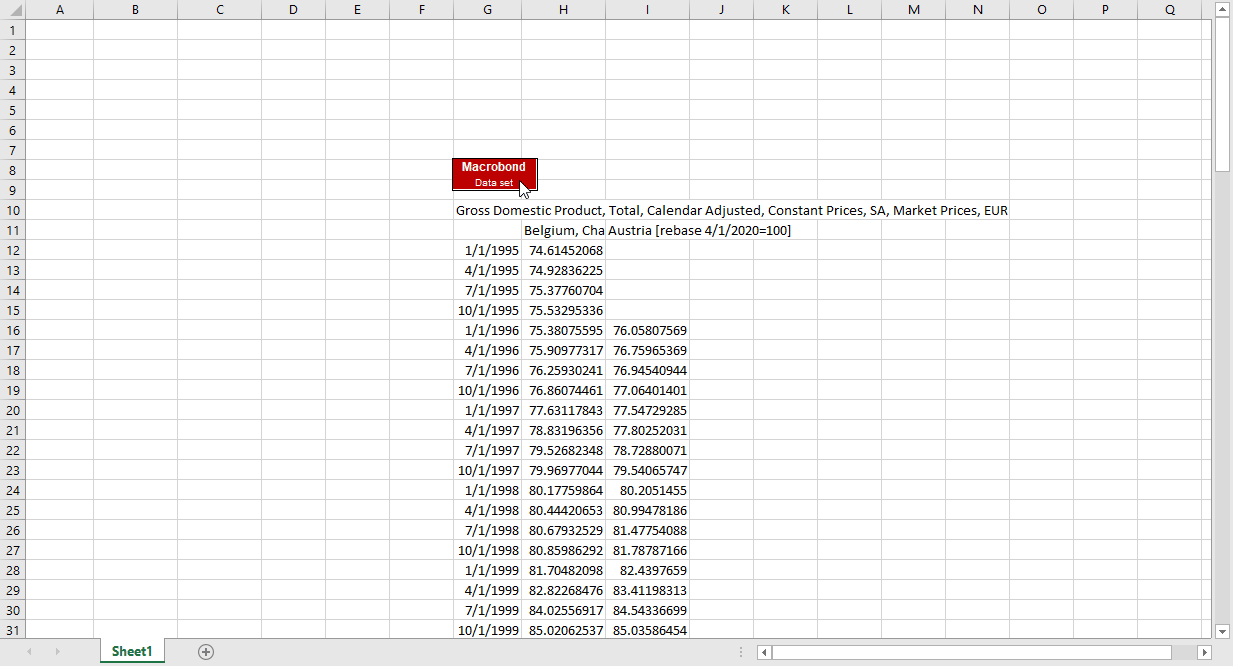Select the cell with value 75.38075595
1233x666 pixels.
563,330
